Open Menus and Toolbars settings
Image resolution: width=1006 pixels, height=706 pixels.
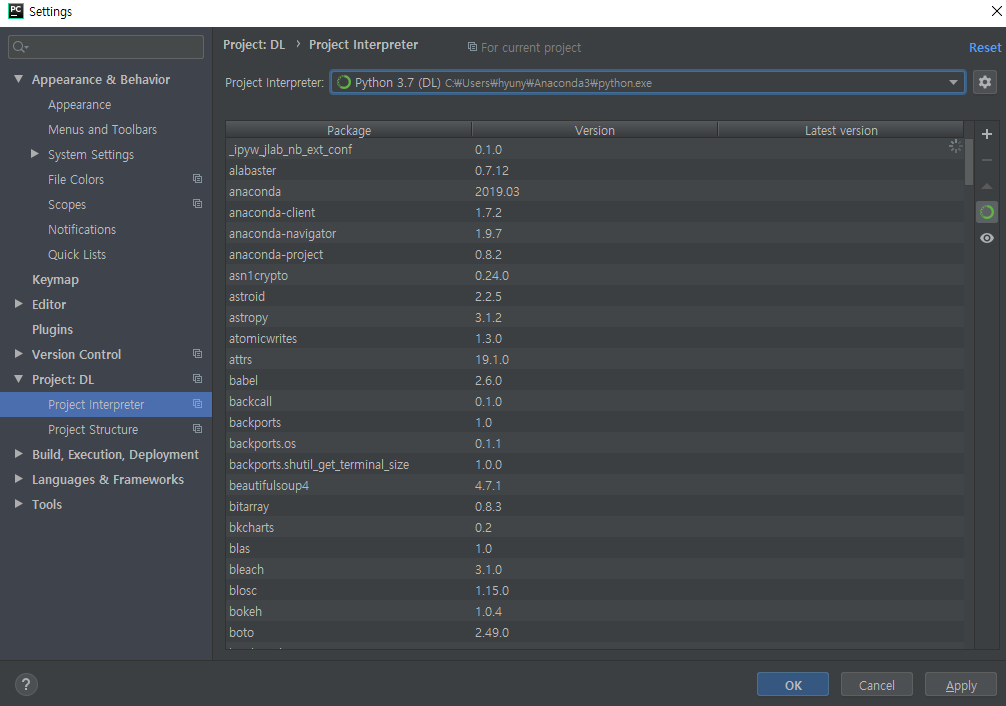[103, 130]
